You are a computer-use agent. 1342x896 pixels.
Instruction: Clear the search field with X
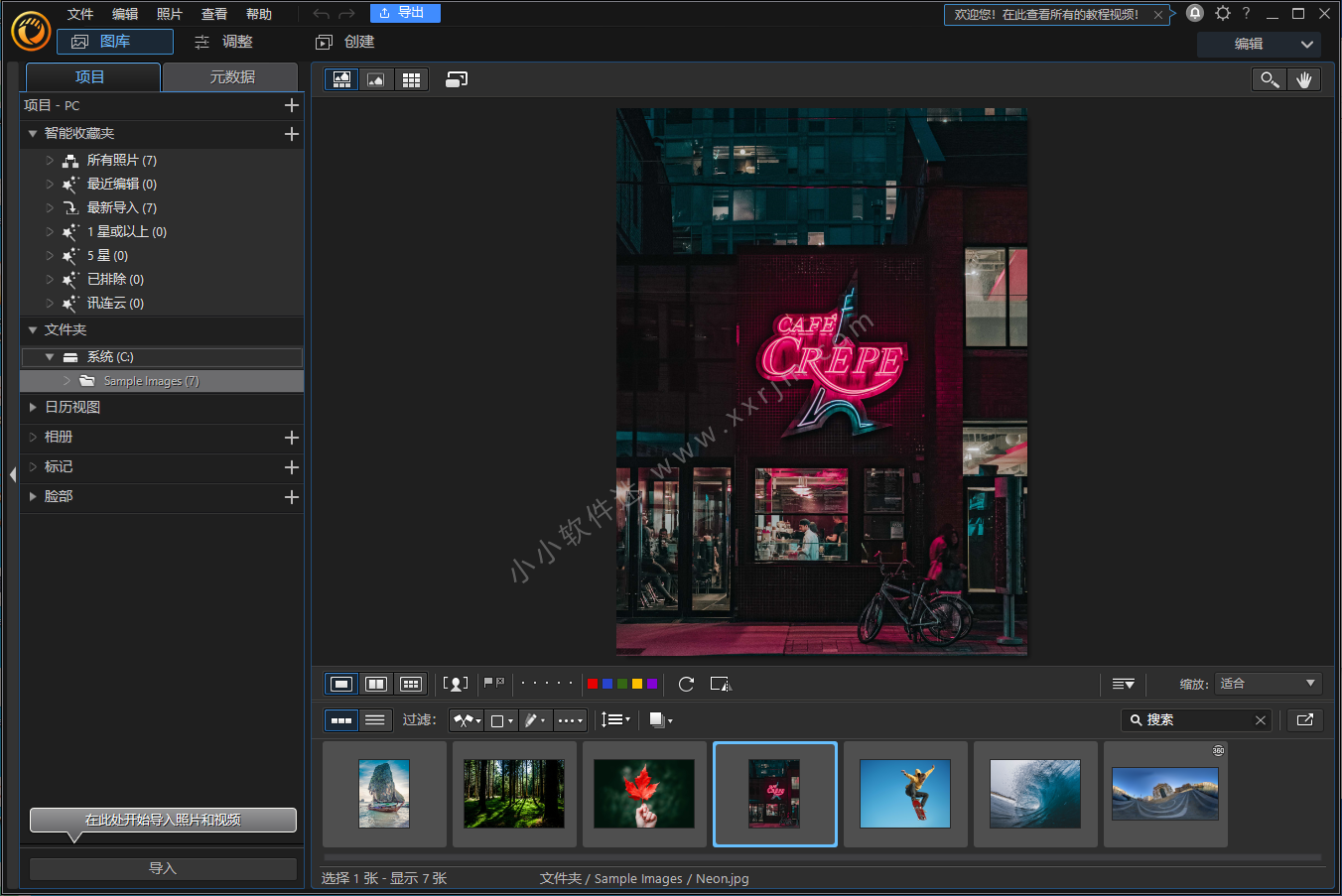(1261, 720)
